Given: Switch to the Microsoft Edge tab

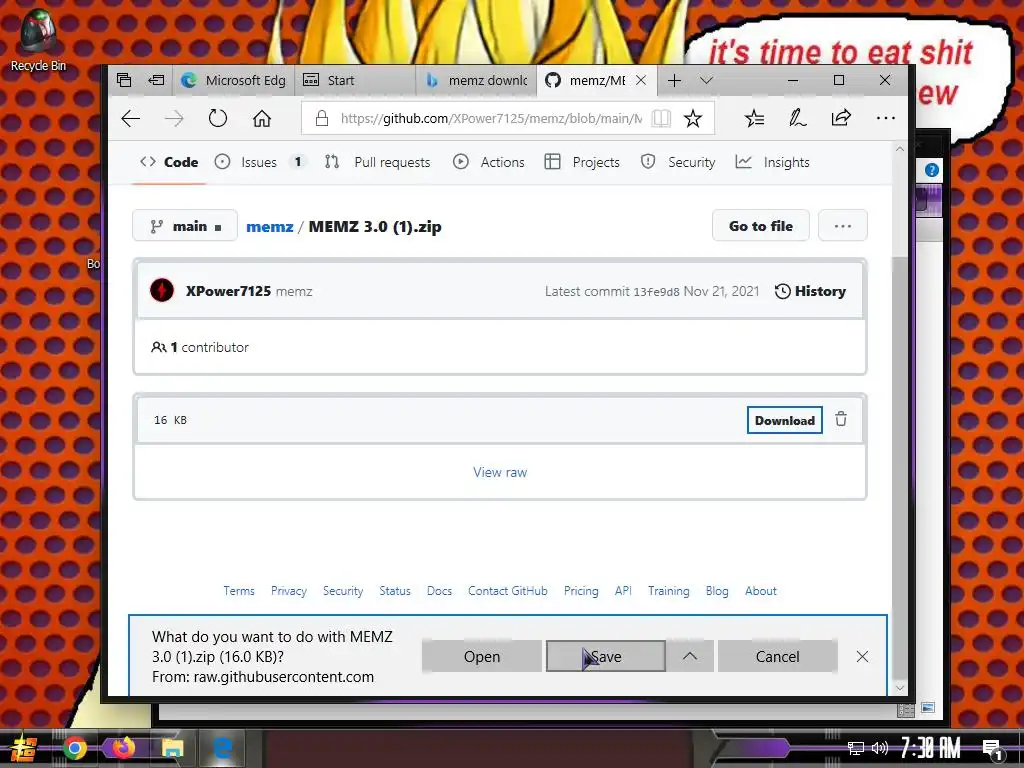Looking at the screenshot, I should (234, 80).
